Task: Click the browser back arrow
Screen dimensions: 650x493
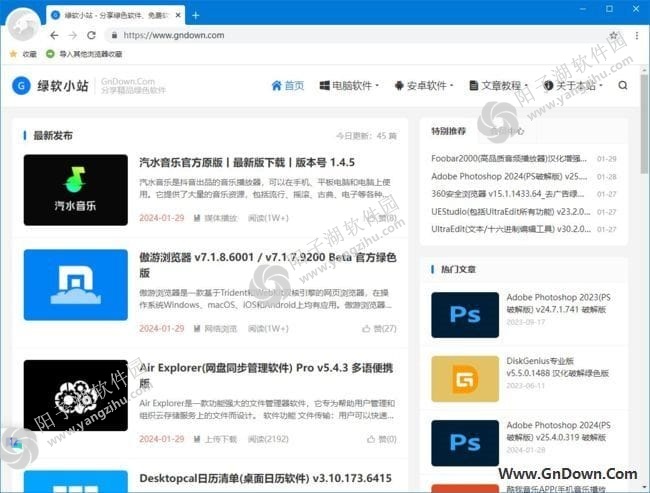Action: pos(54,35)
